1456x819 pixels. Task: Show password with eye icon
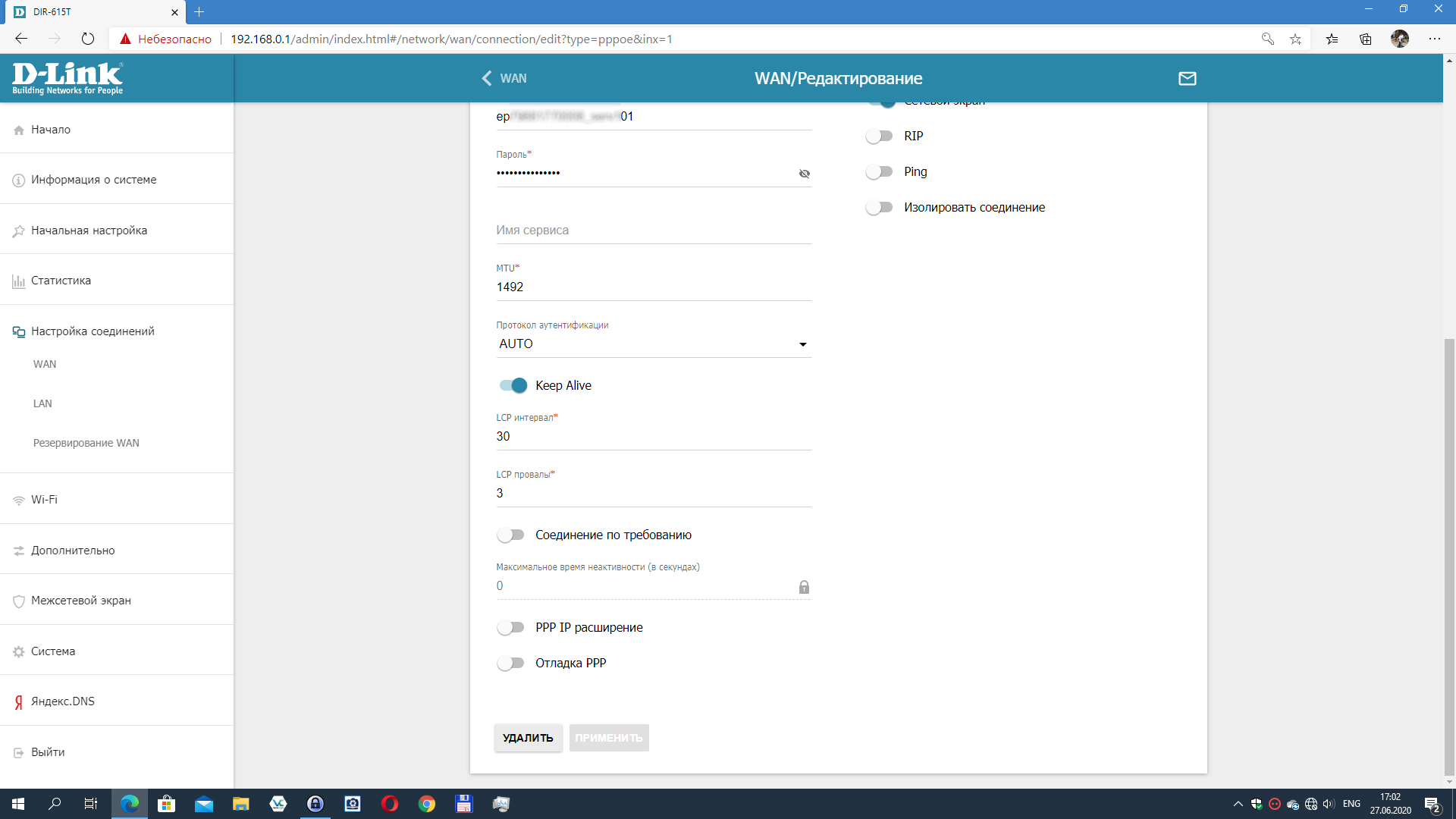pos(804,174)
